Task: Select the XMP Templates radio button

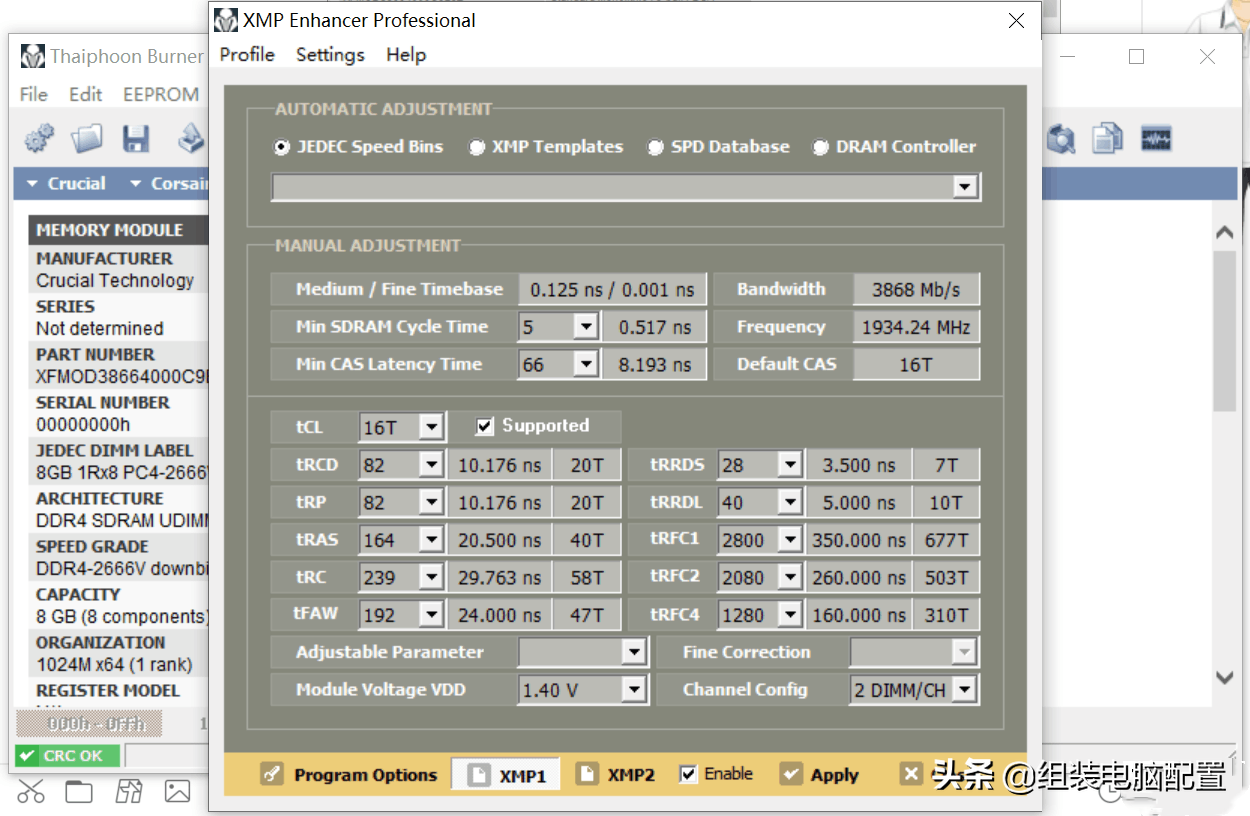Action: 478,147
